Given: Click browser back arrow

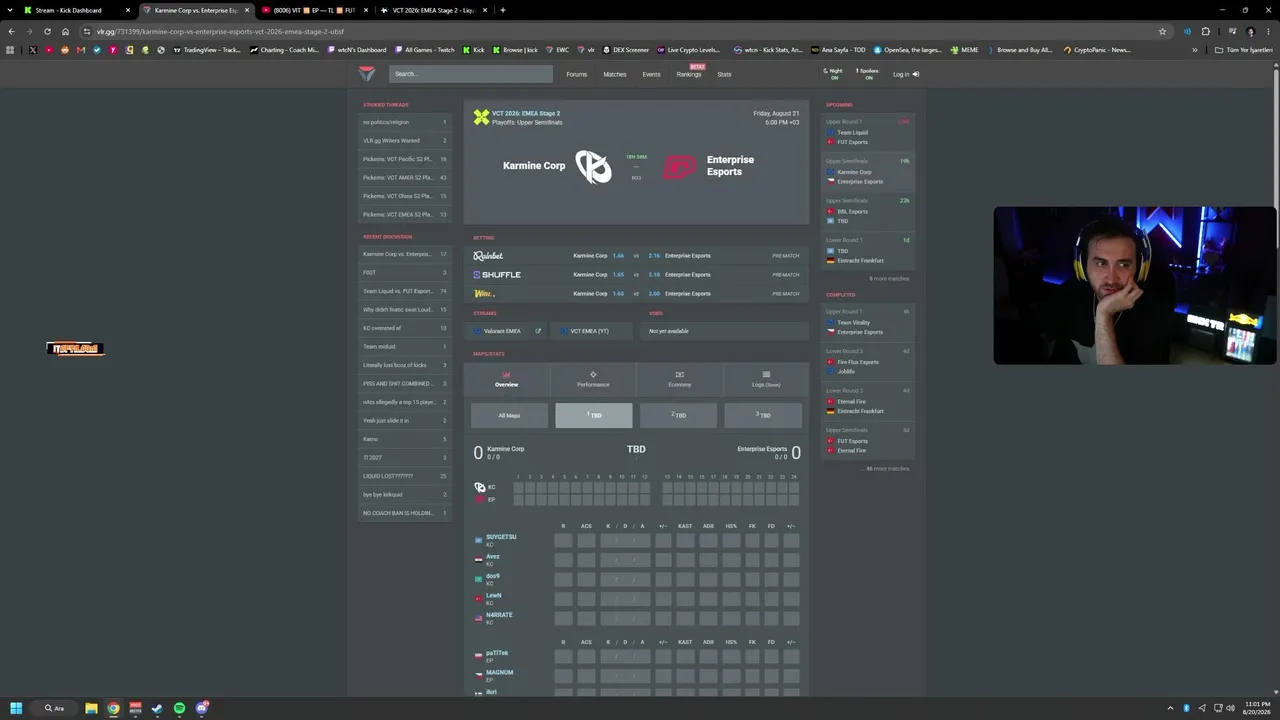Looking at the screenshot, I should (x=11, y=31).
